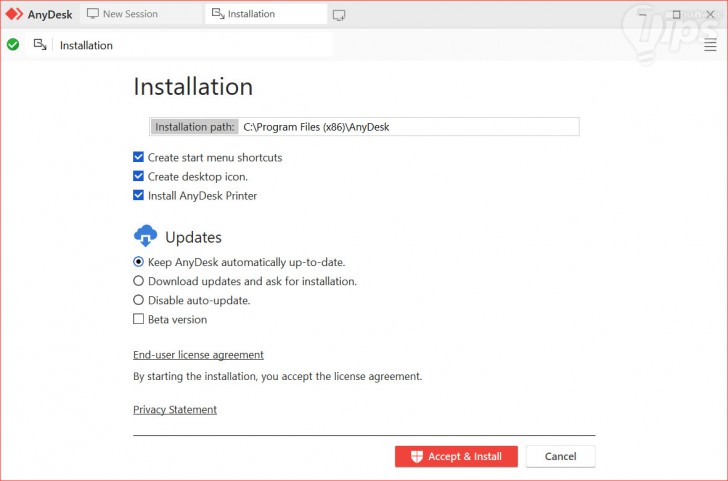The height and width of the screenshot is (481, 728).
Task: Toggle Create start menu shortcuts checkbox
Action: (x=138, y=157)
